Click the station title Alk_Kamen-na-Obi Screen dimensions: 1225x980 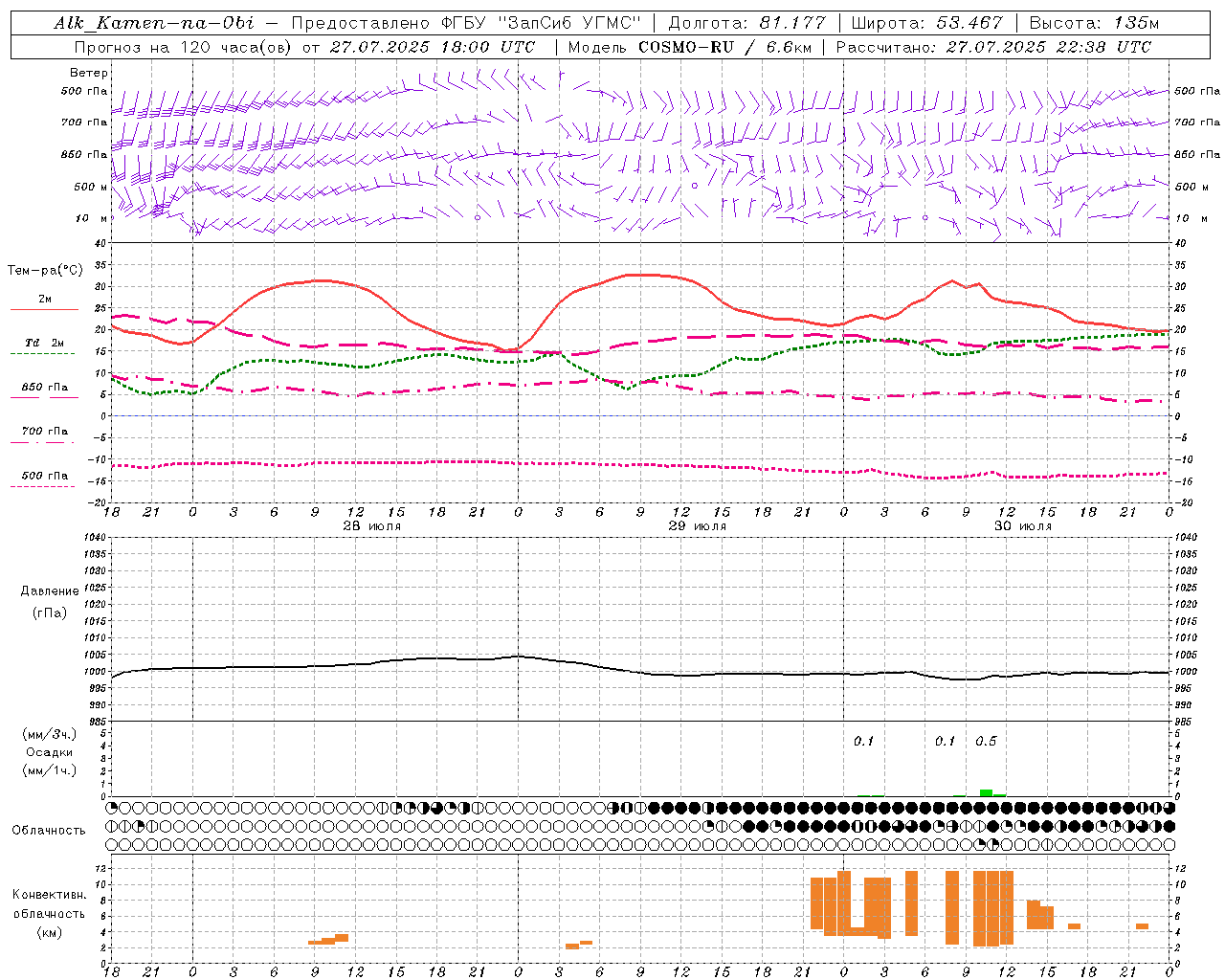coord(153,23)
